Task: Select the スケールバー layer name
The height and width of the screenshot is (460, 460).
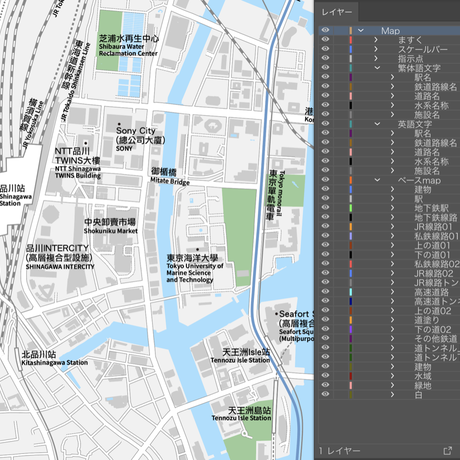Action: pos(423,49)
